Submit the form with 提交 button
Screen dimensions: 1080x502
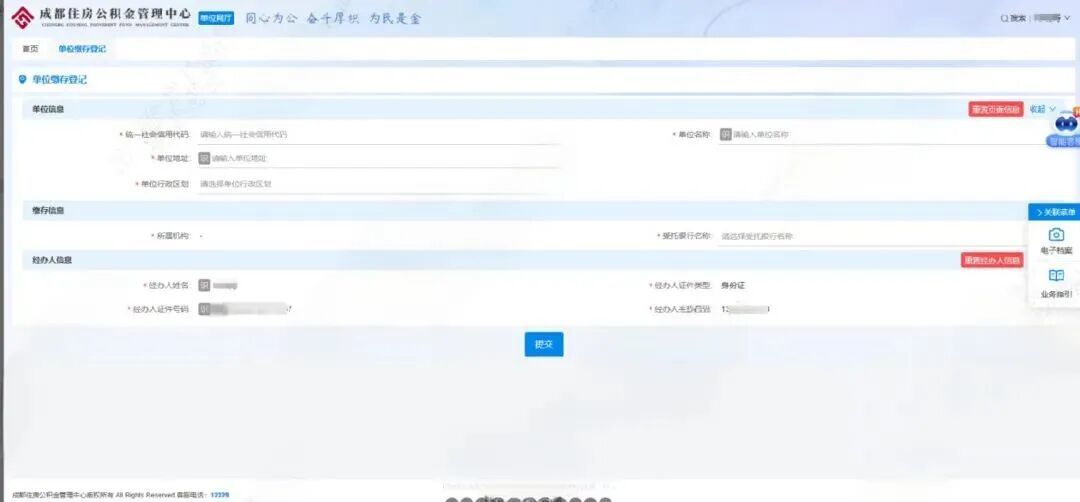[x=543, y=344]
